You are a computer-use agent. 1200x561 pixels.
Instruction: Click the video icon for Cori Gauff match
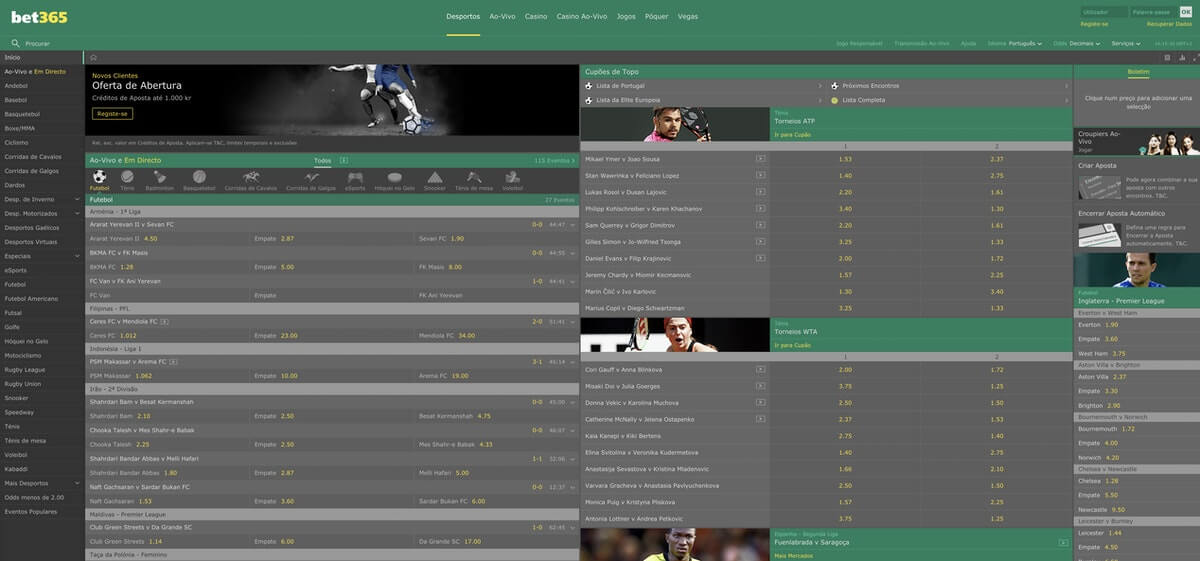pos(760,370)
